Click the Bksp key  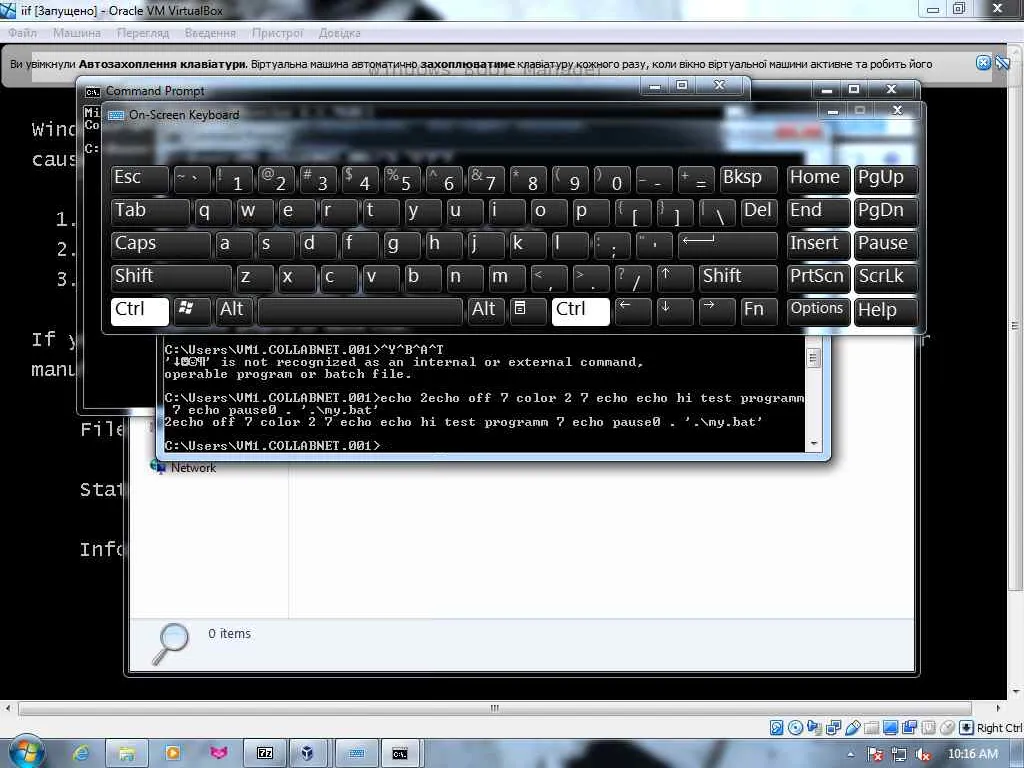tap(748, 178)
